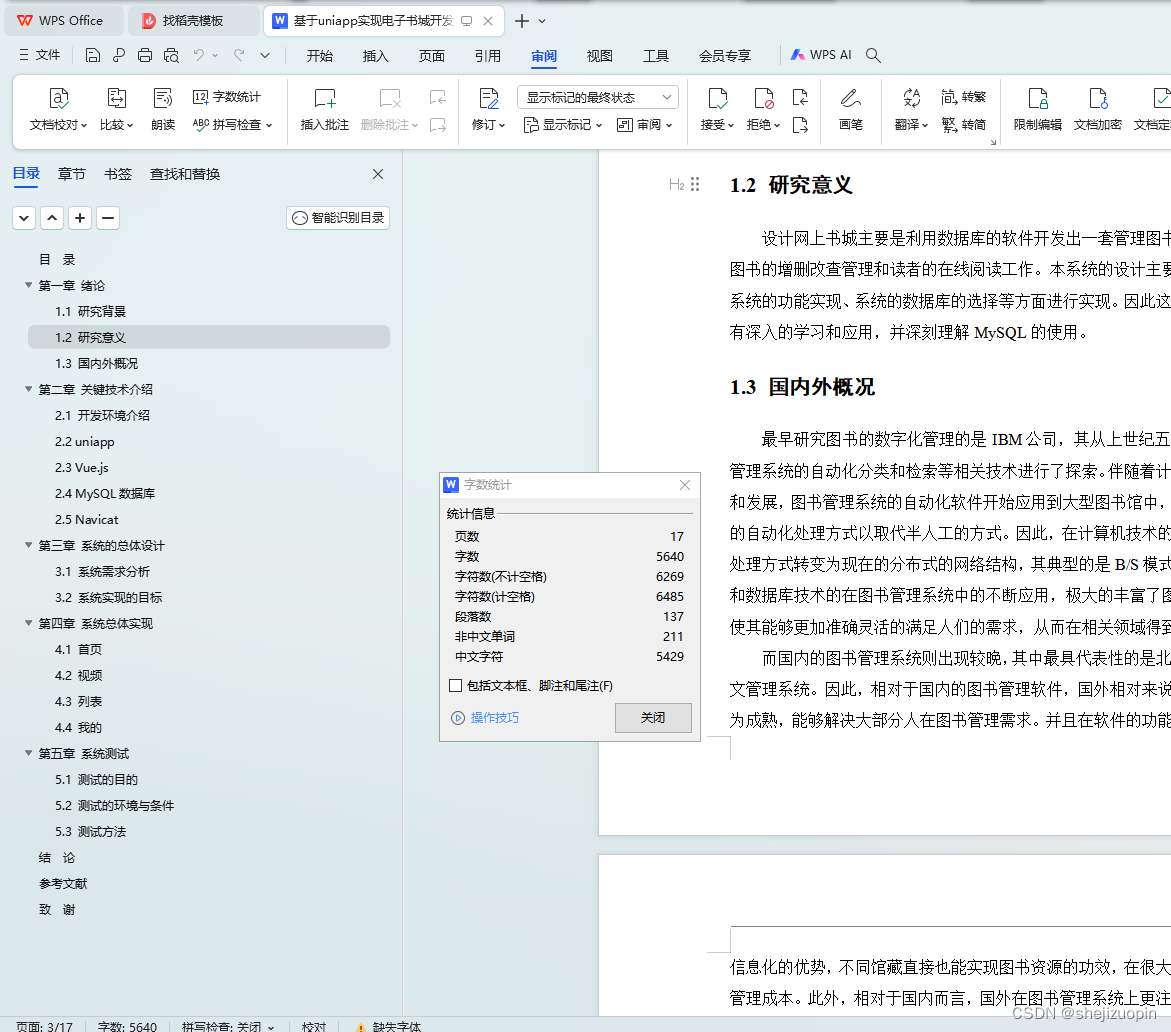Enable 包括文本框、脚注和尾注 checkbox

[456, 686]
